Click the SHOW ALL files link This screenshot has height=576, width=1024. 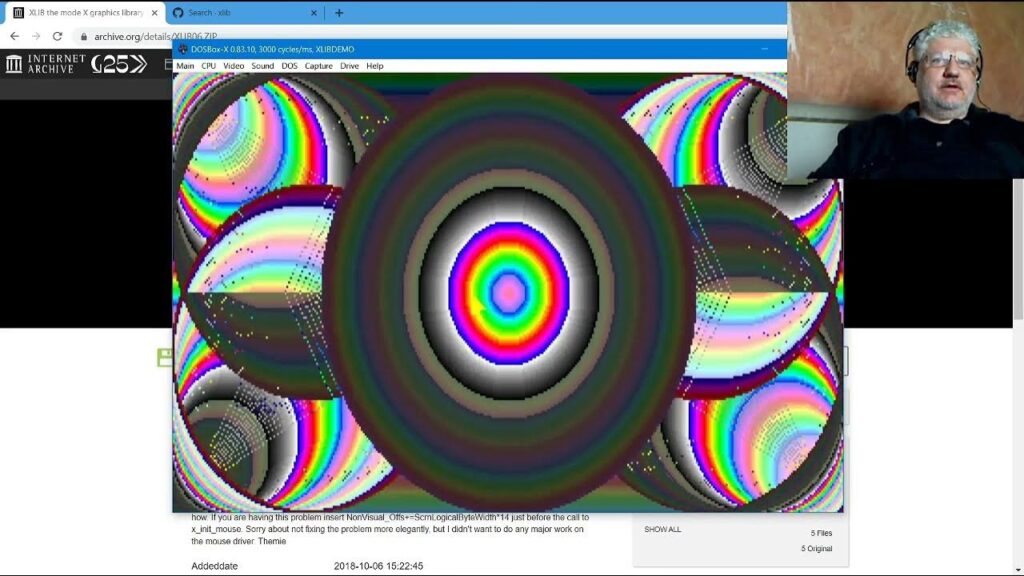662,529
